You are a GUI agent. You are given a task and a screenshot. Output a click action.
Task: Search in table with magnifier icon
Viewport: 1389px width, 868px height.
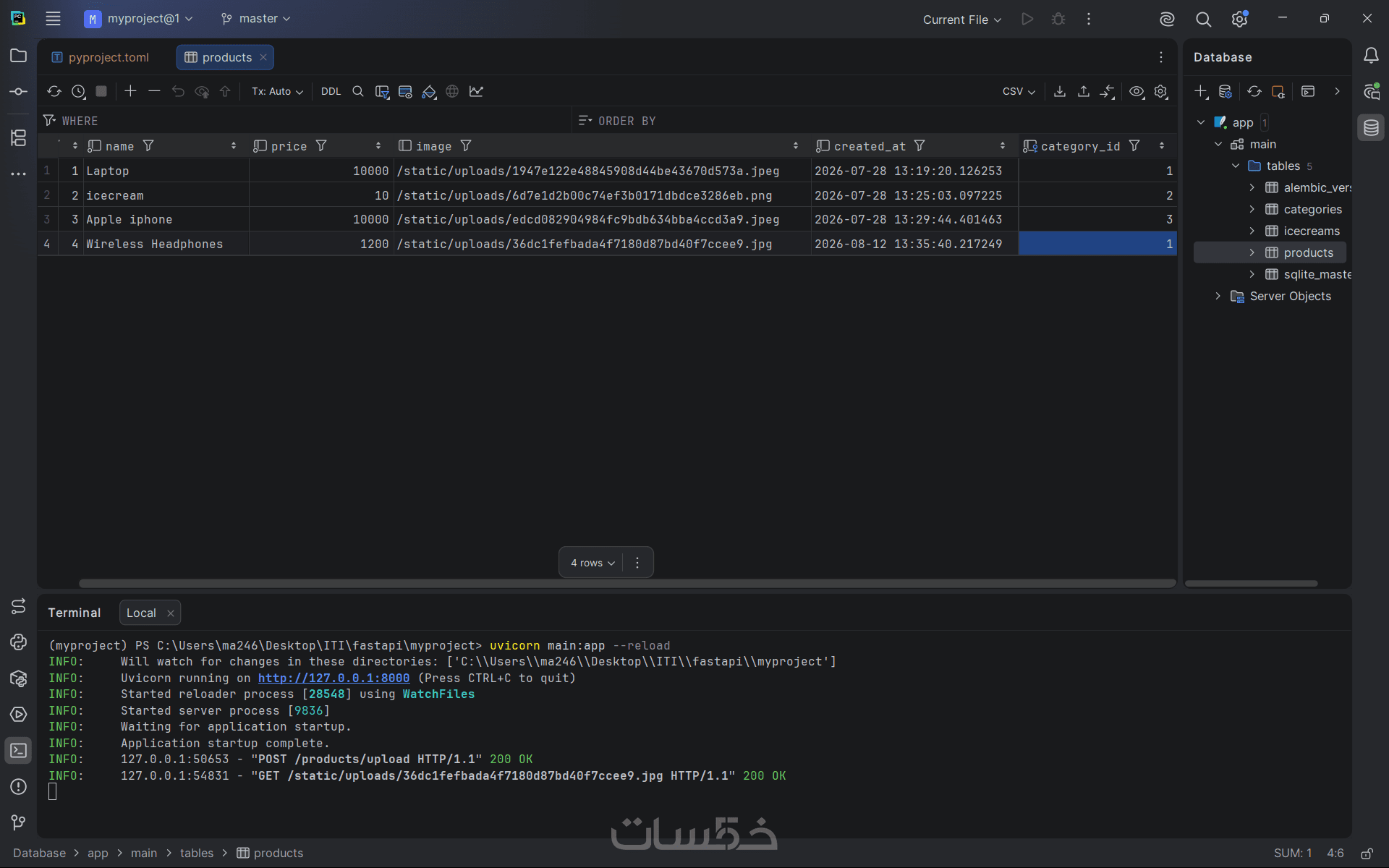[x=358, y=91]
